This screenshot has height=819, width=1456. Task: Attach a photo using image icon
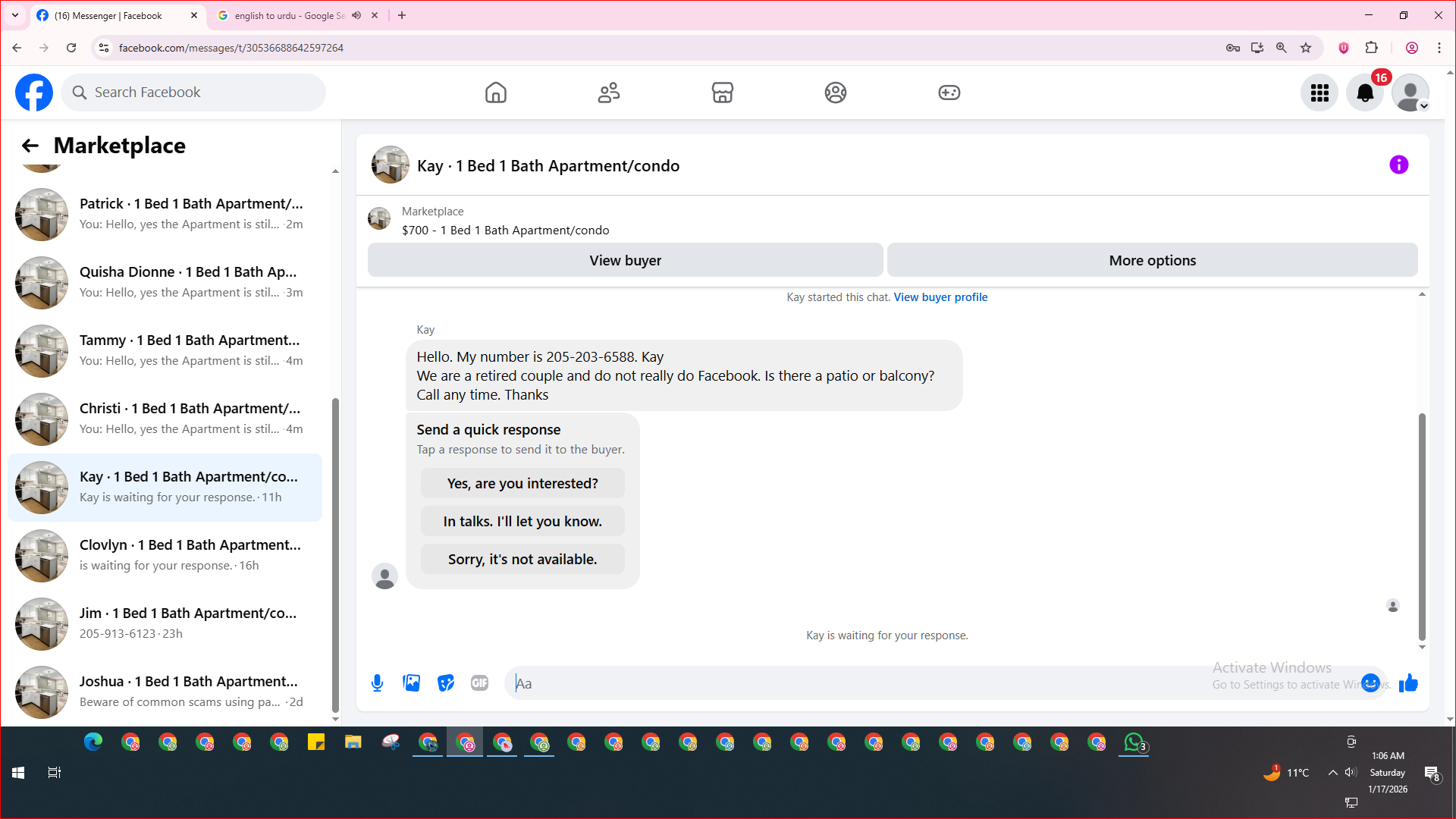click(412, 683)
